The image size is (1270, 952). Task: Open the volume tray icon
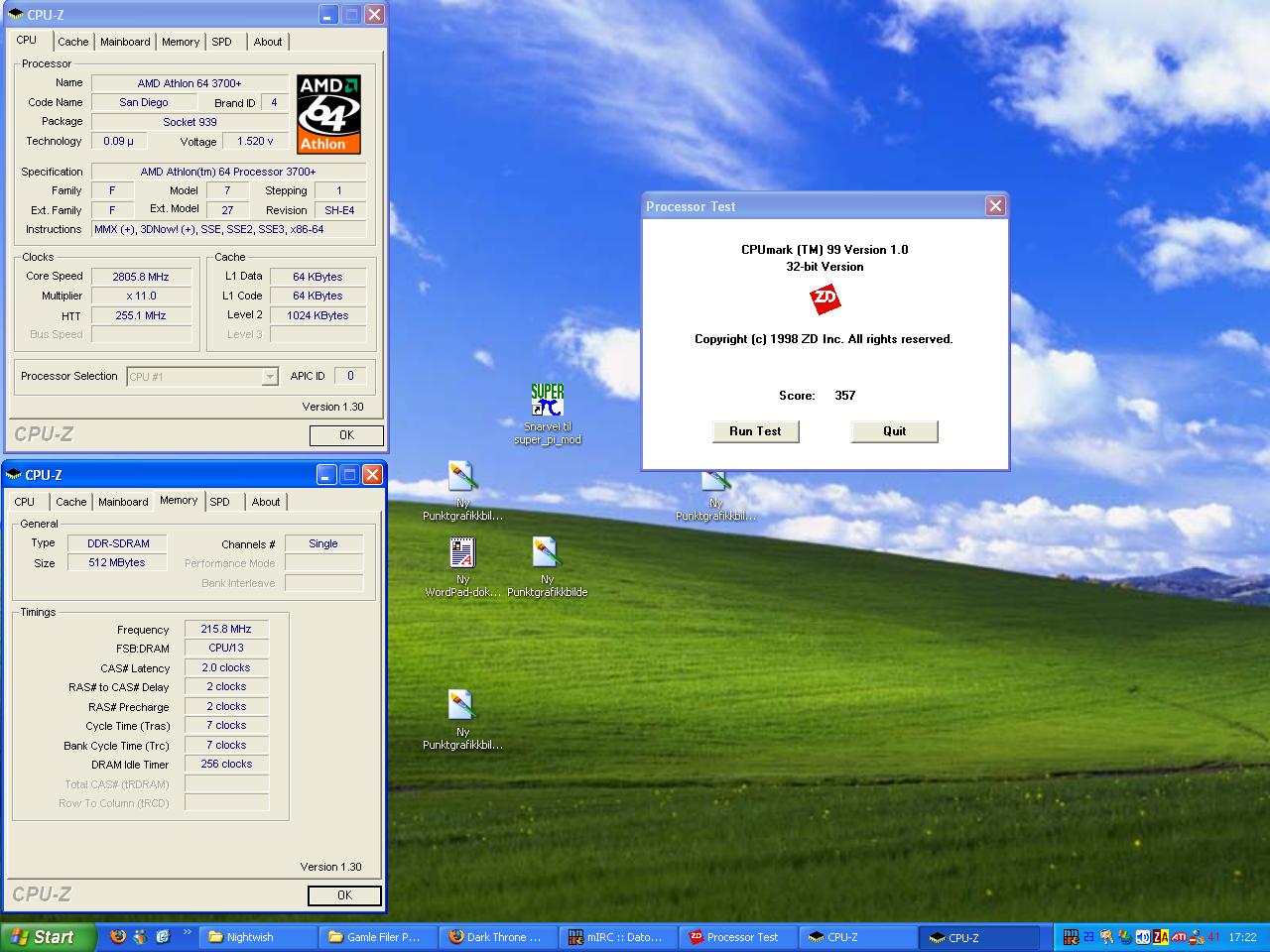point(1143,937)
